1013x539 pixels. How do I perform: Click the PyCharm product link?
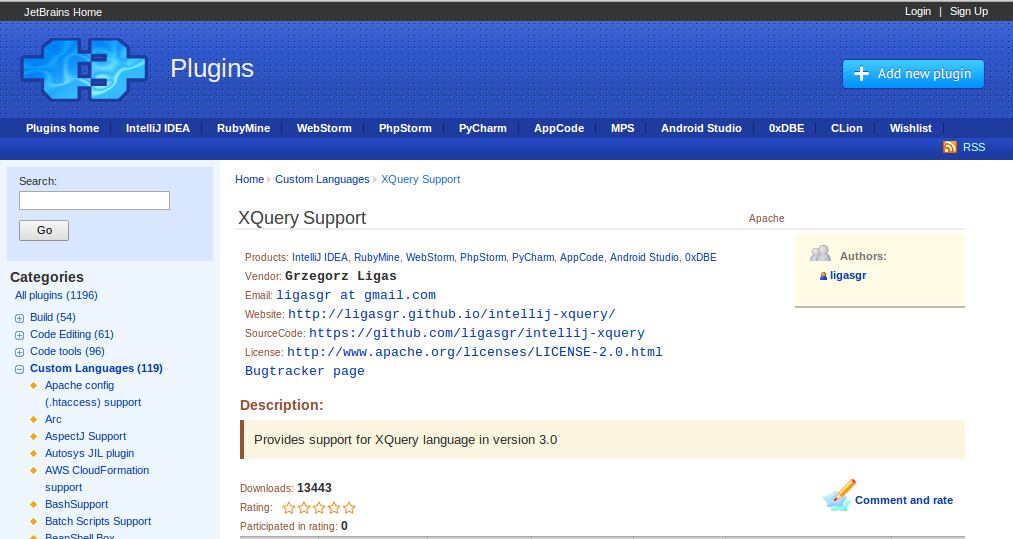(533, 257)
